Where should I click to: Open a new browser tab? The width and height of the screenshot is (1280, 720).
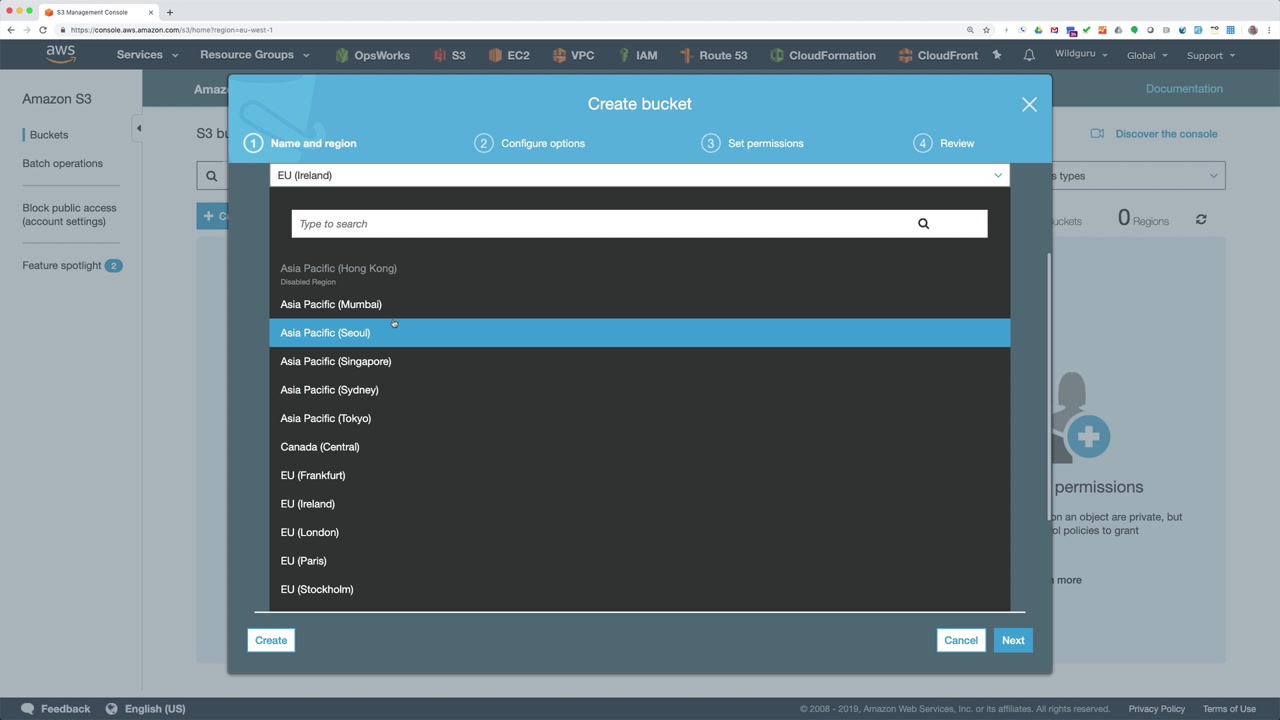170,12
